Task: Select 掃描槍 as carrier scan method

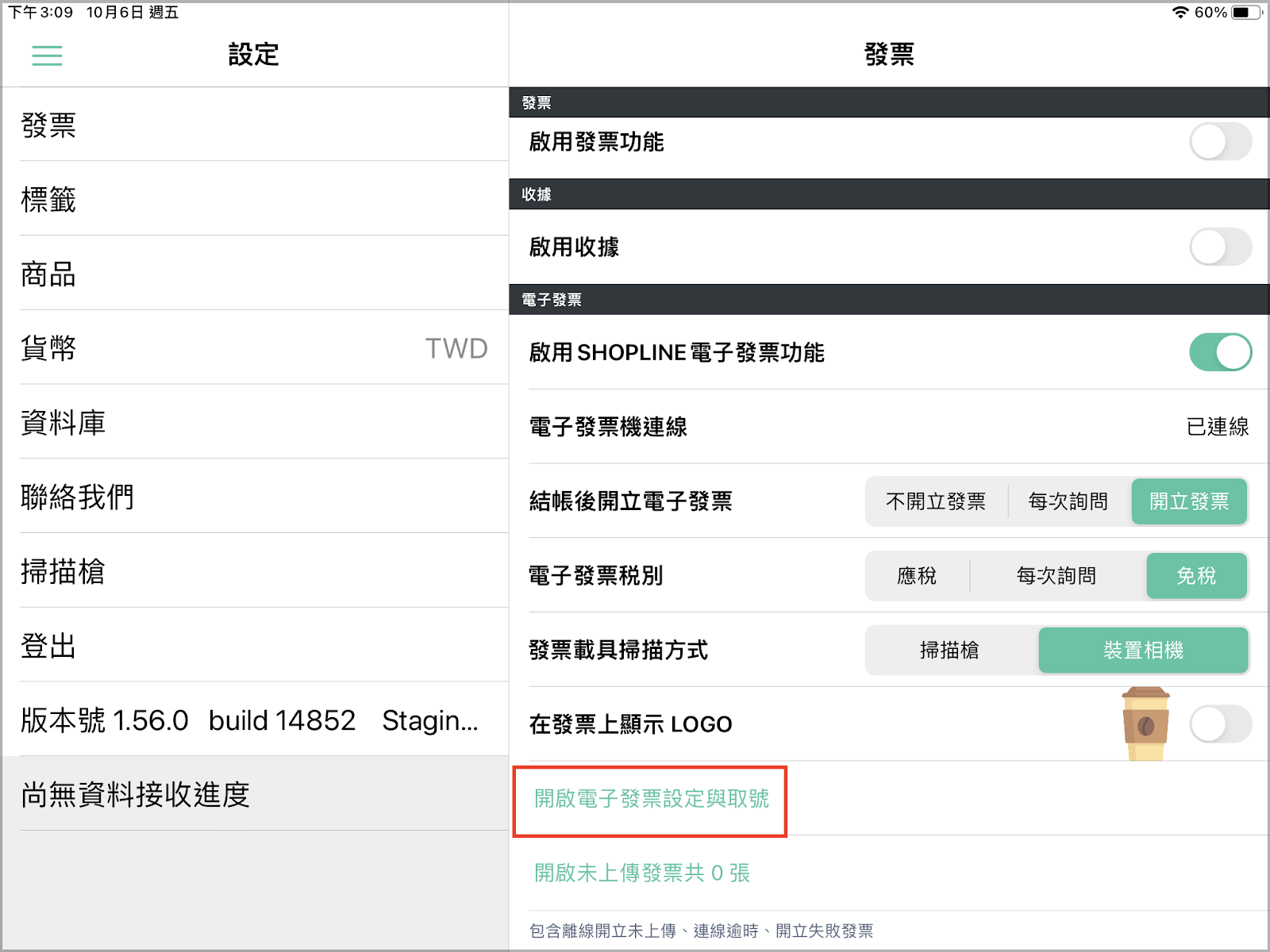Action: pyautogui.click(x=949, y=651)
